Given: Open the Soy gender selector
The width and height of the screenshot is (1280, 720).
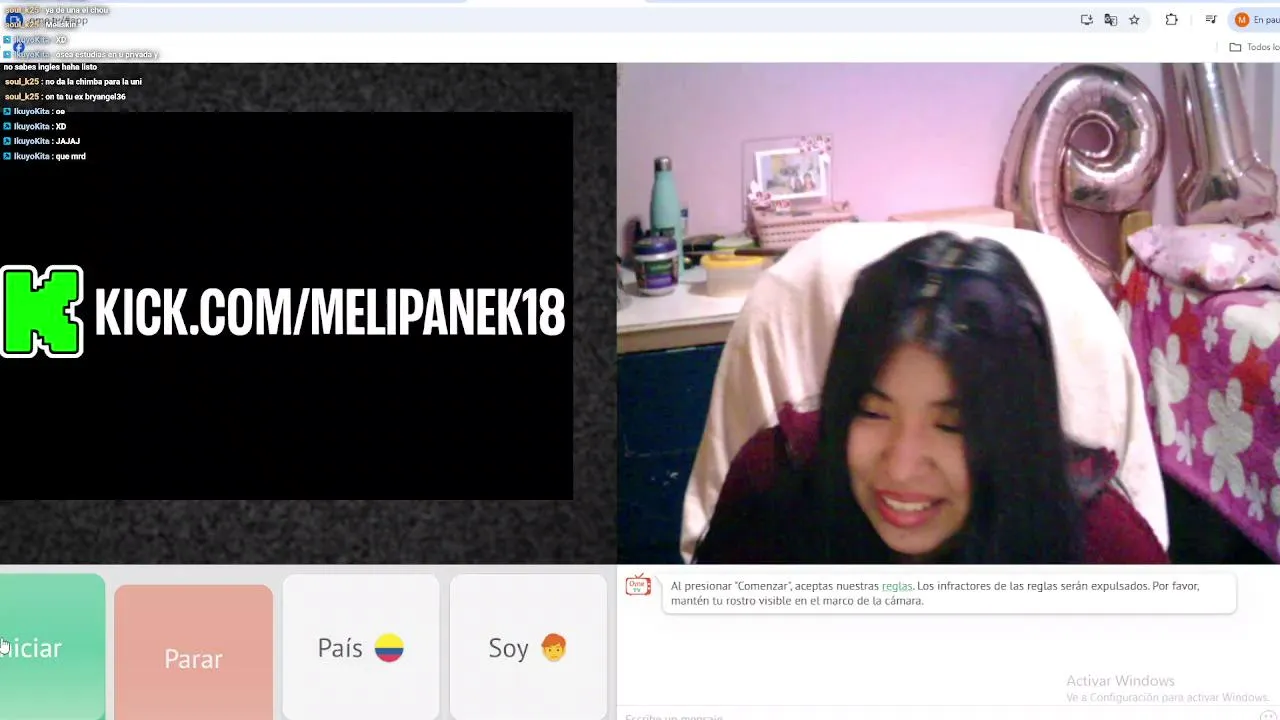Looking at the screenshot, I should [527, 648].
